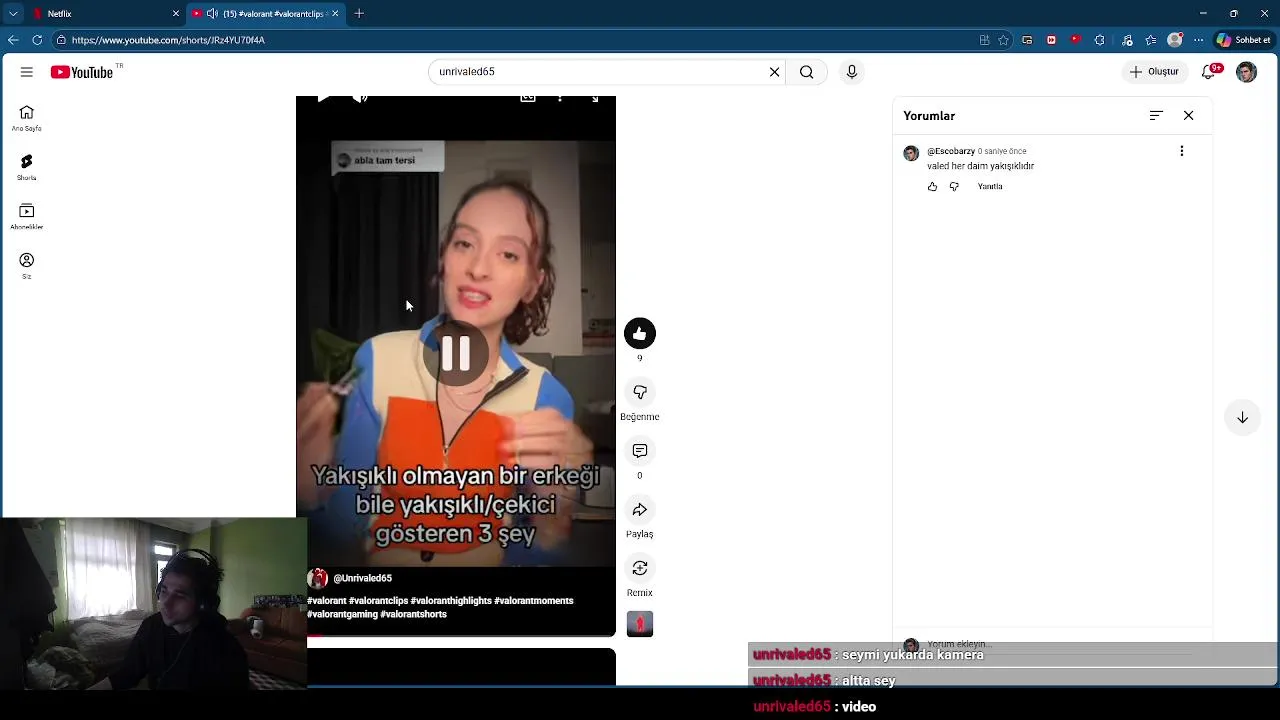Screen dimensions: 1280x720
Task: Open the app-install icon in address bar
Action: pyautogui.click(x=984, y=40)
